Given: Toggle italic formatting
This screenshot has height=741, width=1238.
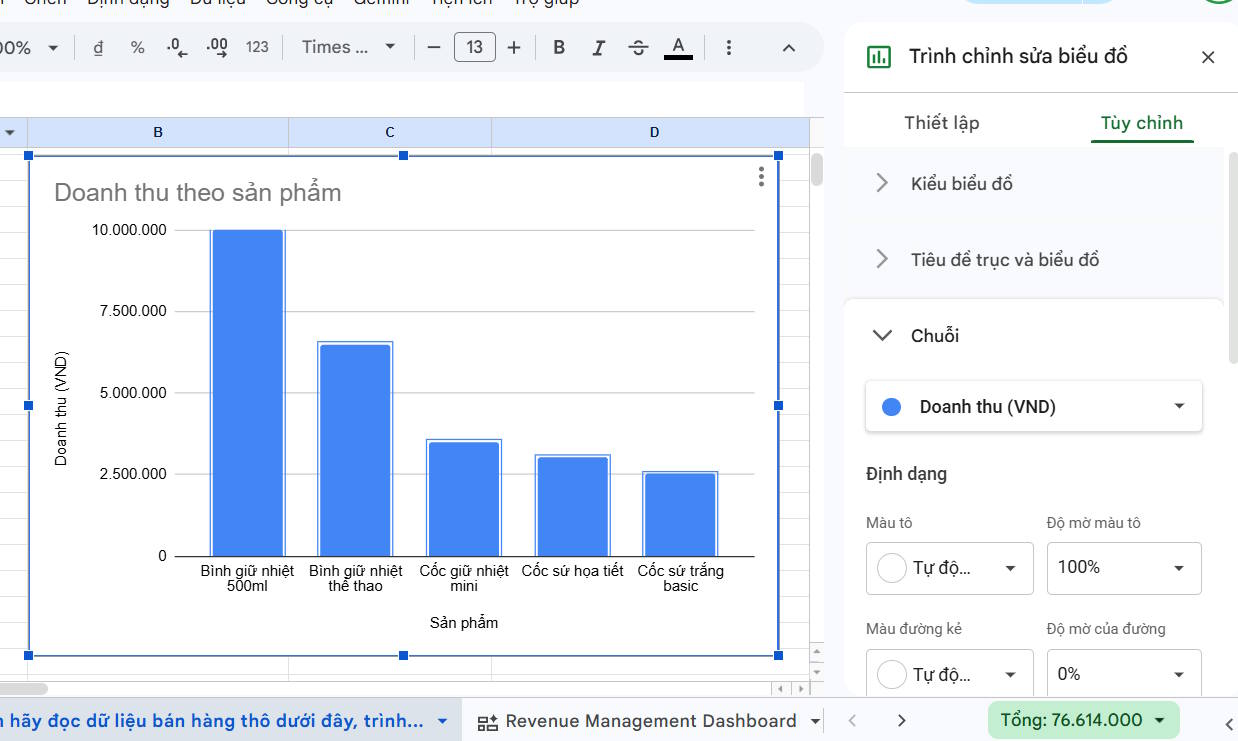Looking at the screenshot, I should point(599,47).
